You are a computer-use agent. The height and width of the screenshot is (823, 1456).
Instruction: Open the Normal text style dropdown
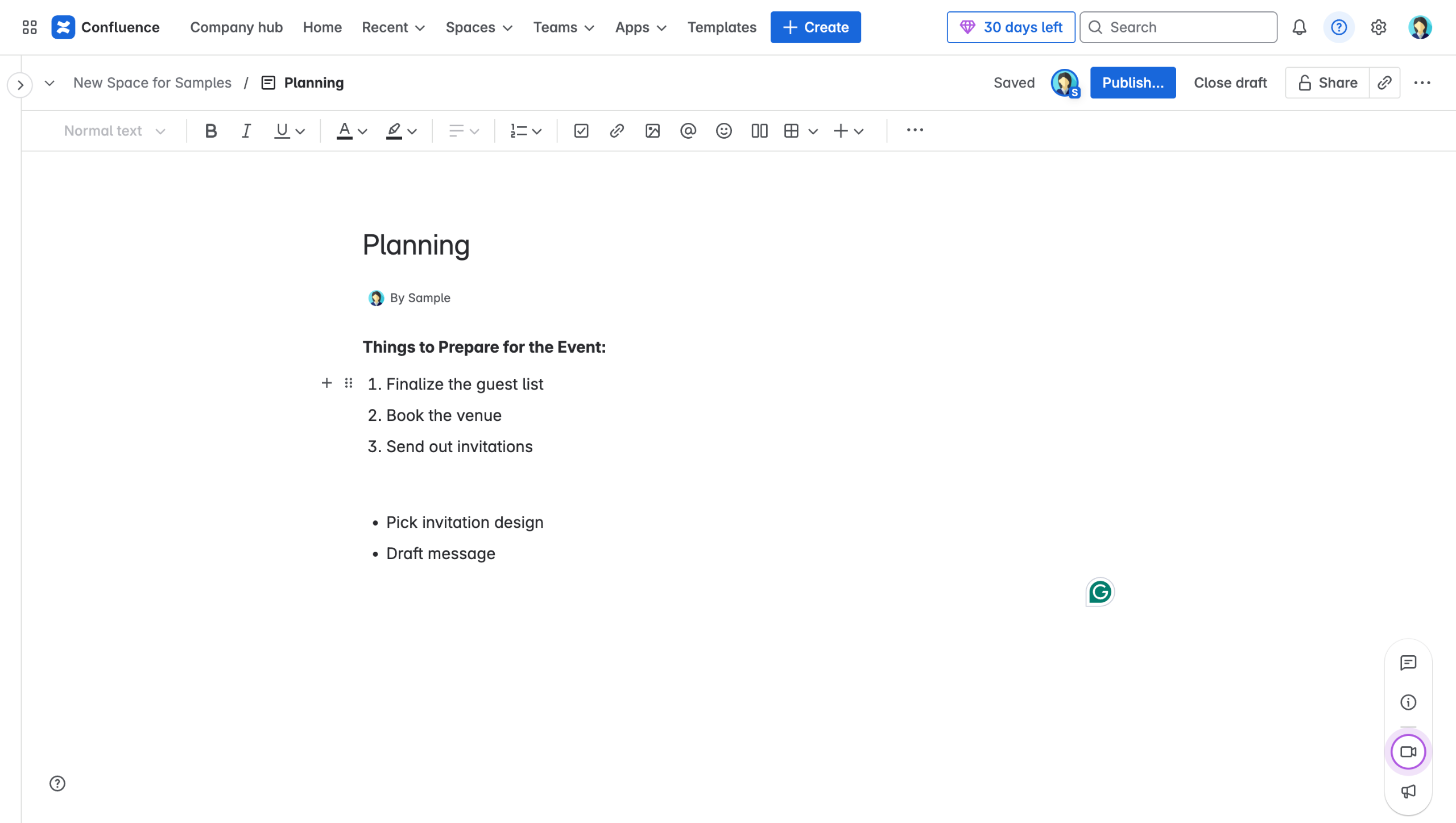pos(114,131)
